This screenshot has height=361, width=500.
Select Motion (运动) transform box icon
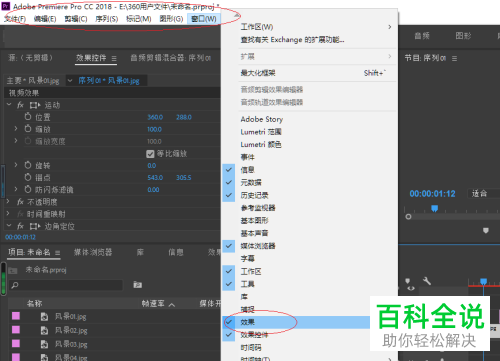point(34,105)
